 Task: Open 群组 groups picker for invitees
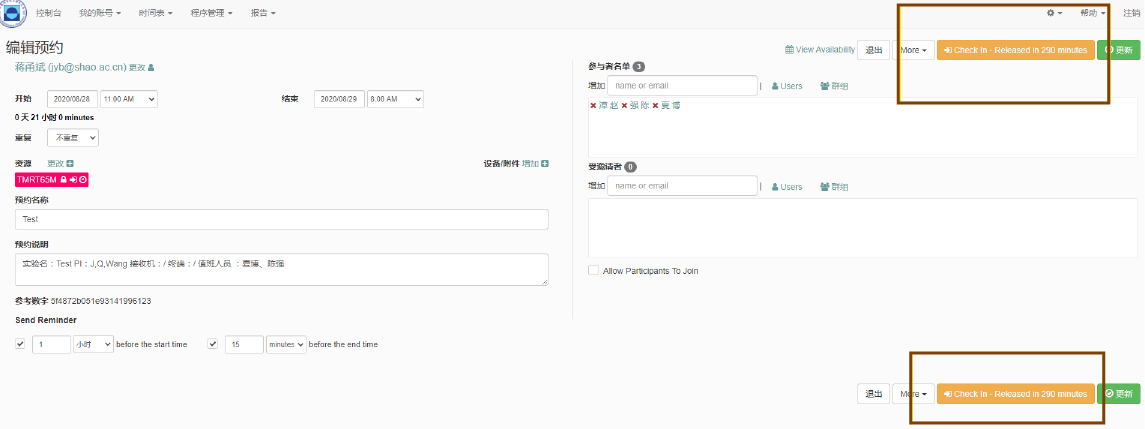click(x=833, y=186)
